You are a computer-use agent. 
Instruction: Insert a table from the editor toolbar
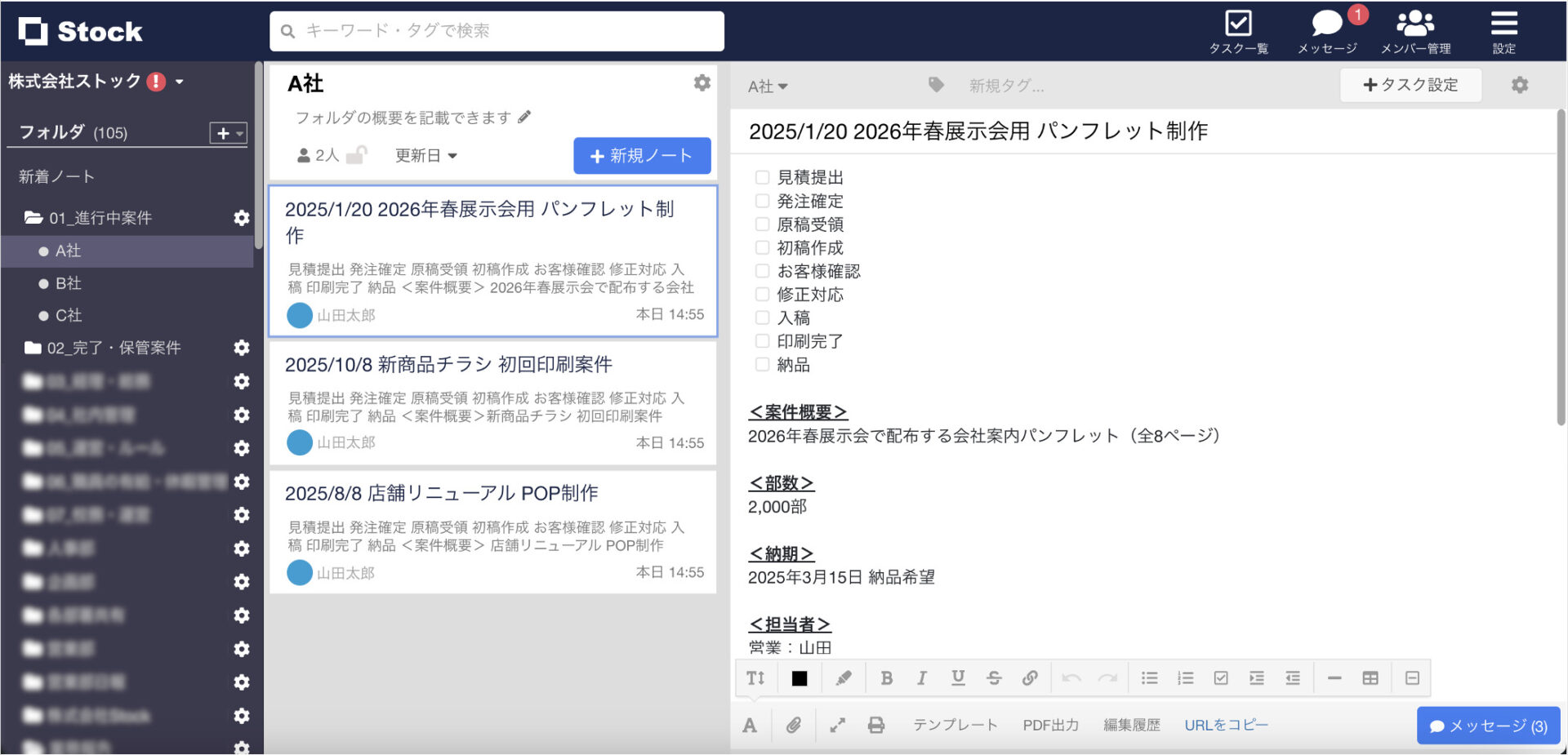tap(1371, 677)
